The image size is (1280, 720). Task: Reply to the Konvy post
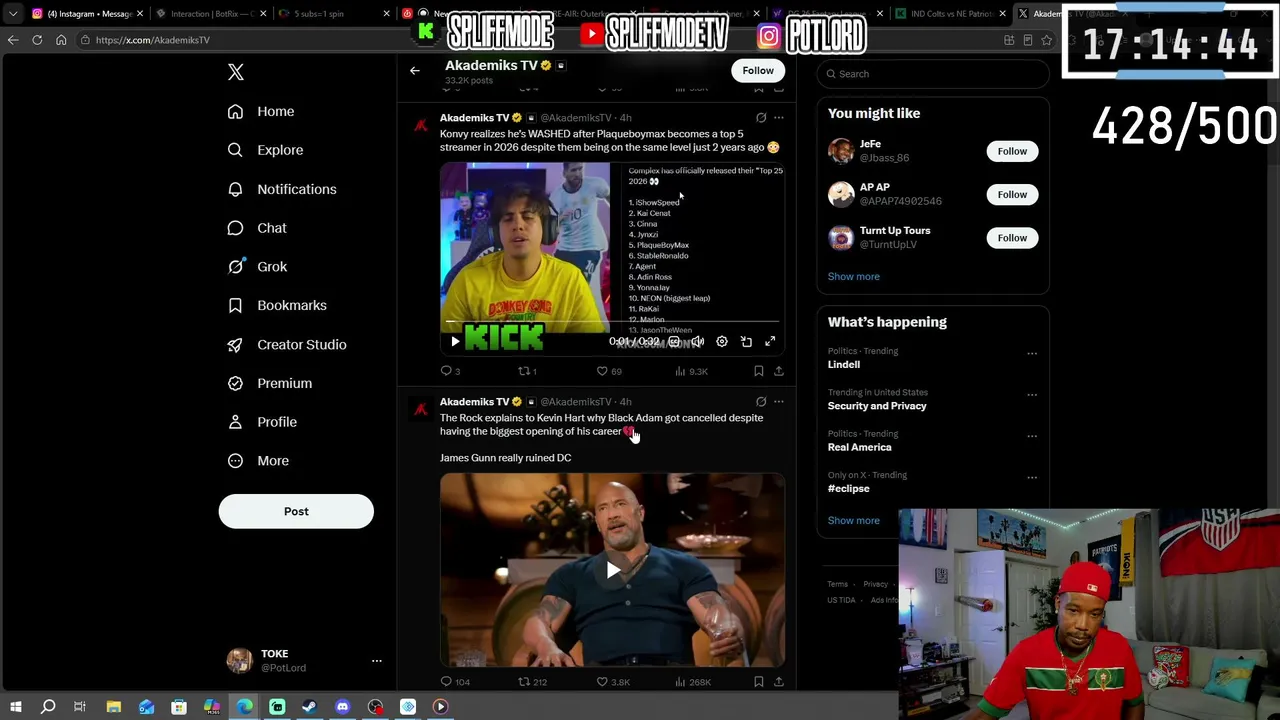pos(451,371)
